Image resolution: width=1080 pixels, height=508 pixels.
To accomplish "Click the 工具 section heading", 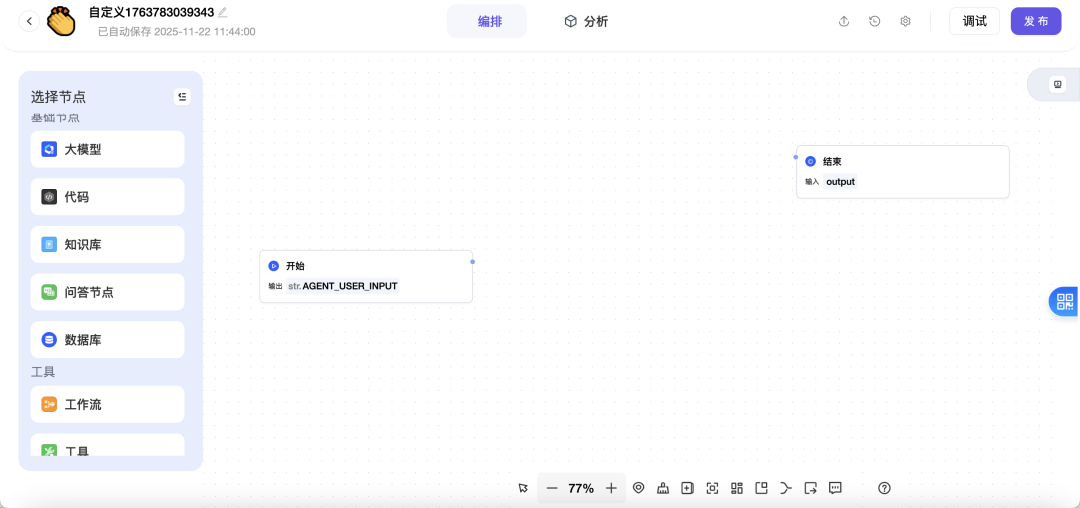I will point(43,372).
